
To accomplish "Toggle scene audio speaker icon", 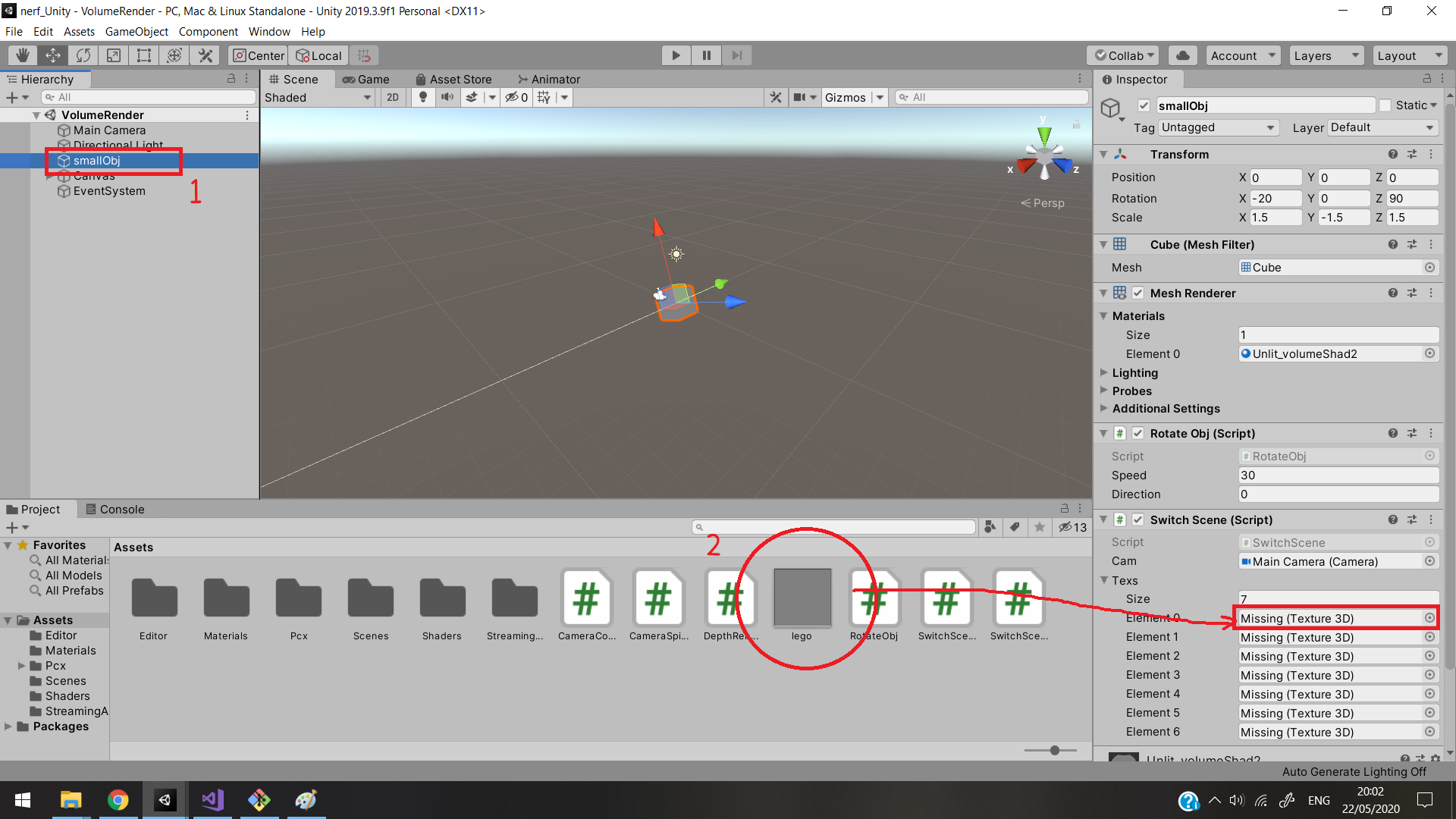I will (447, 97).
